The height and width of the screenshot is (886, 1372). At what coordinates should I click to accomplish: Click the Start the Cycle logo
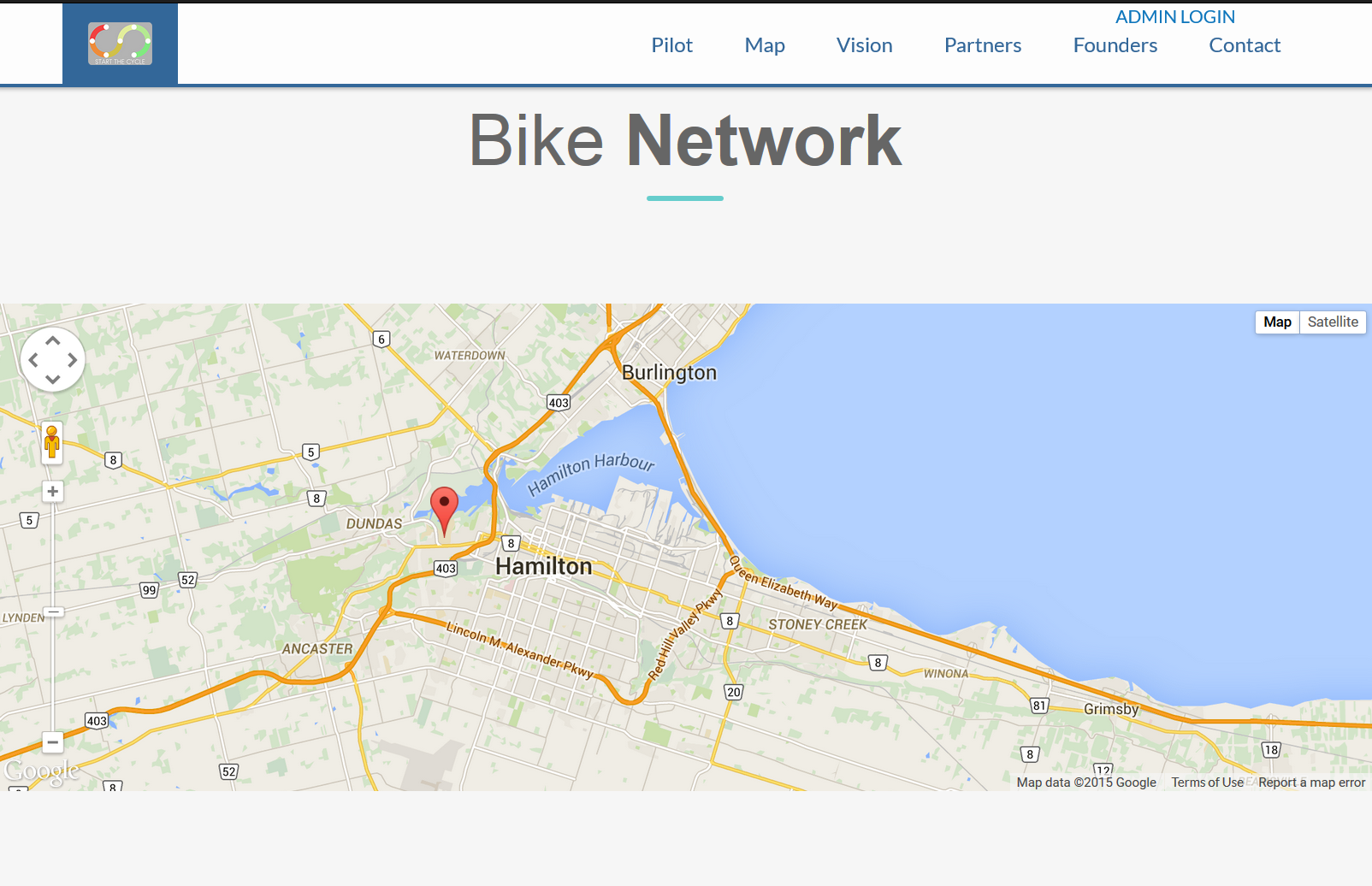pyautogui.click(x=120, y=44)
